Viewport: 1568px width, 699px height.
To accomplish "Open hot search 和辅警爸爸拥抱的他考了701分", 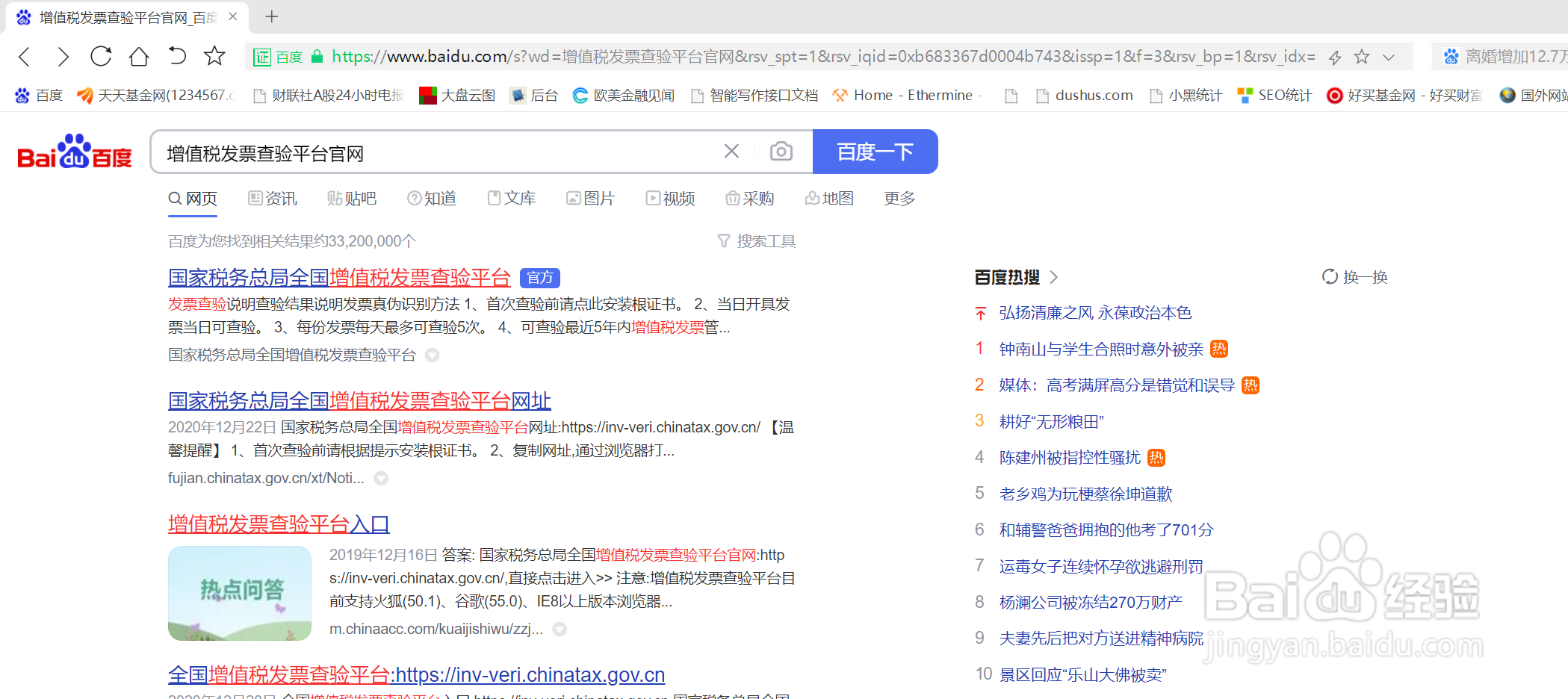I will pyautogui.click(x=1106, y=530).
